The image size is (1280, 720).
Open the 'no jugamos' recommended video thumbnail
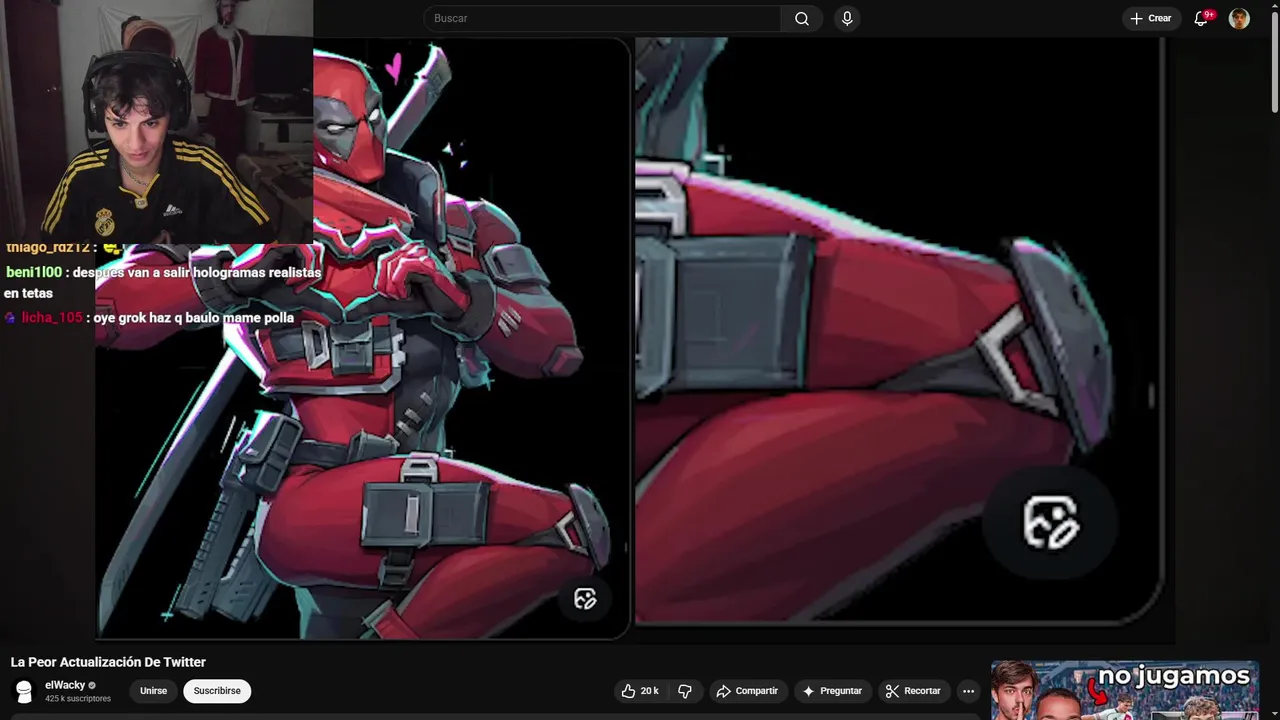[x=1124, y=690]
